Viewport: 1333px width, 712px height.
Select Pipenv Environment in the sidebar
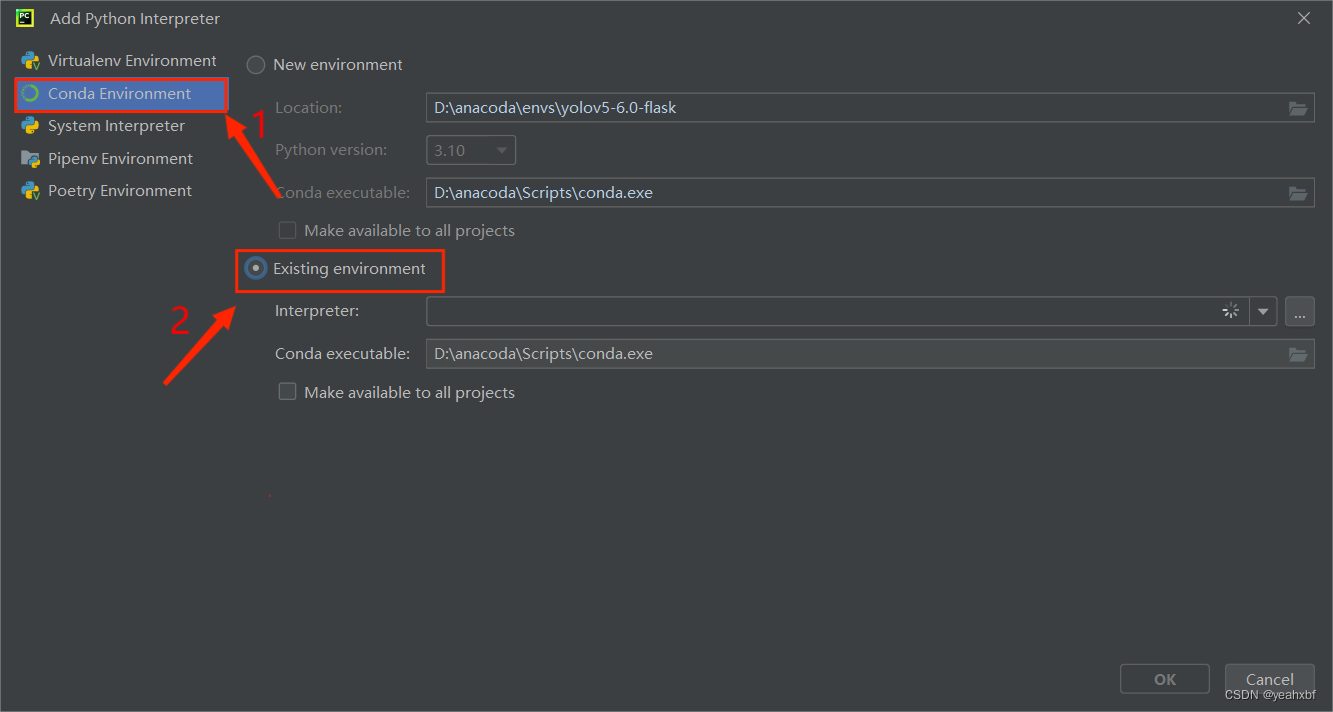coord(119,159)
